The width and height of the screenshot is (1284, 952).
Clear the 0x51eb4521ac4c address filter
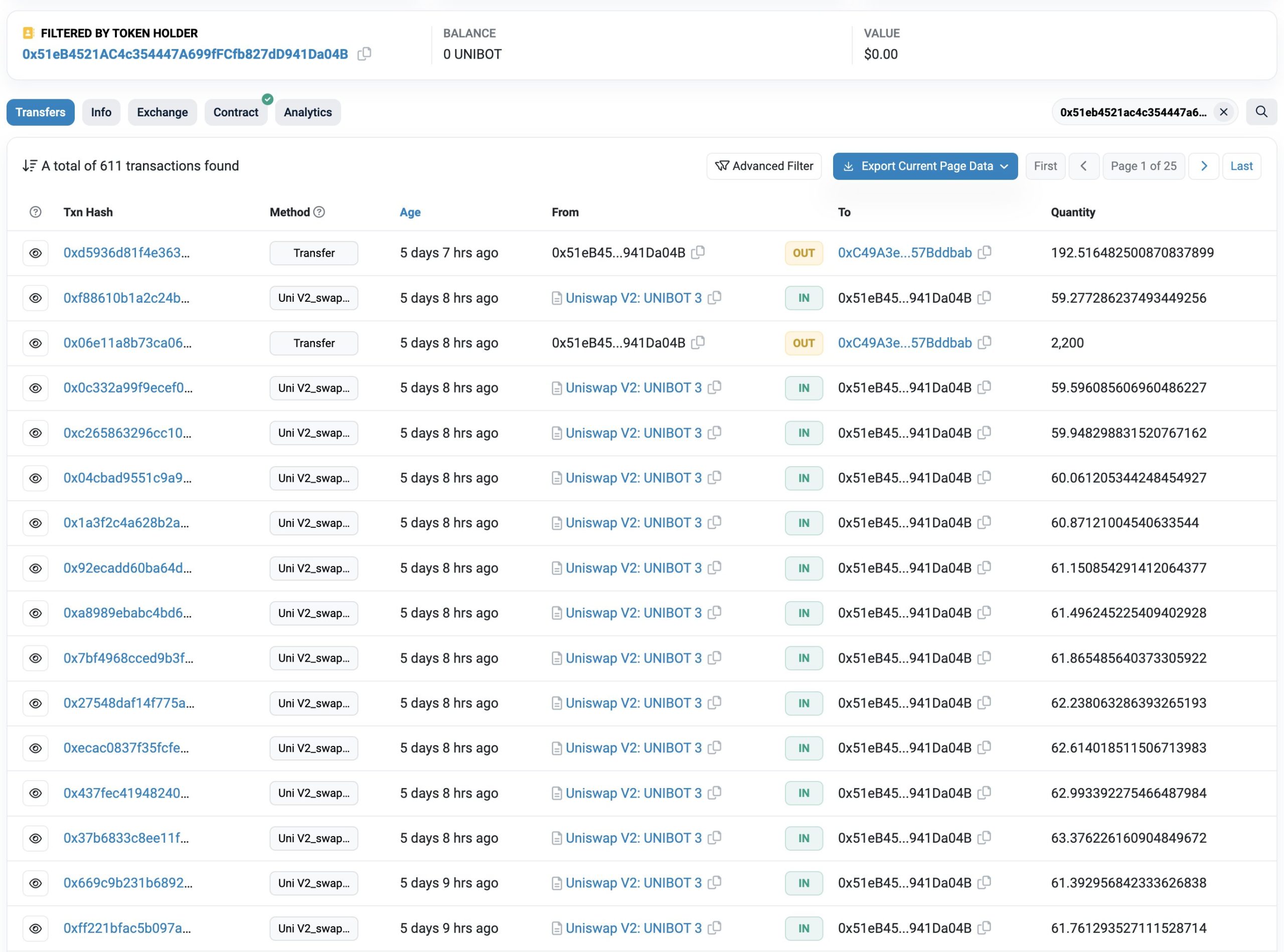1223,112
